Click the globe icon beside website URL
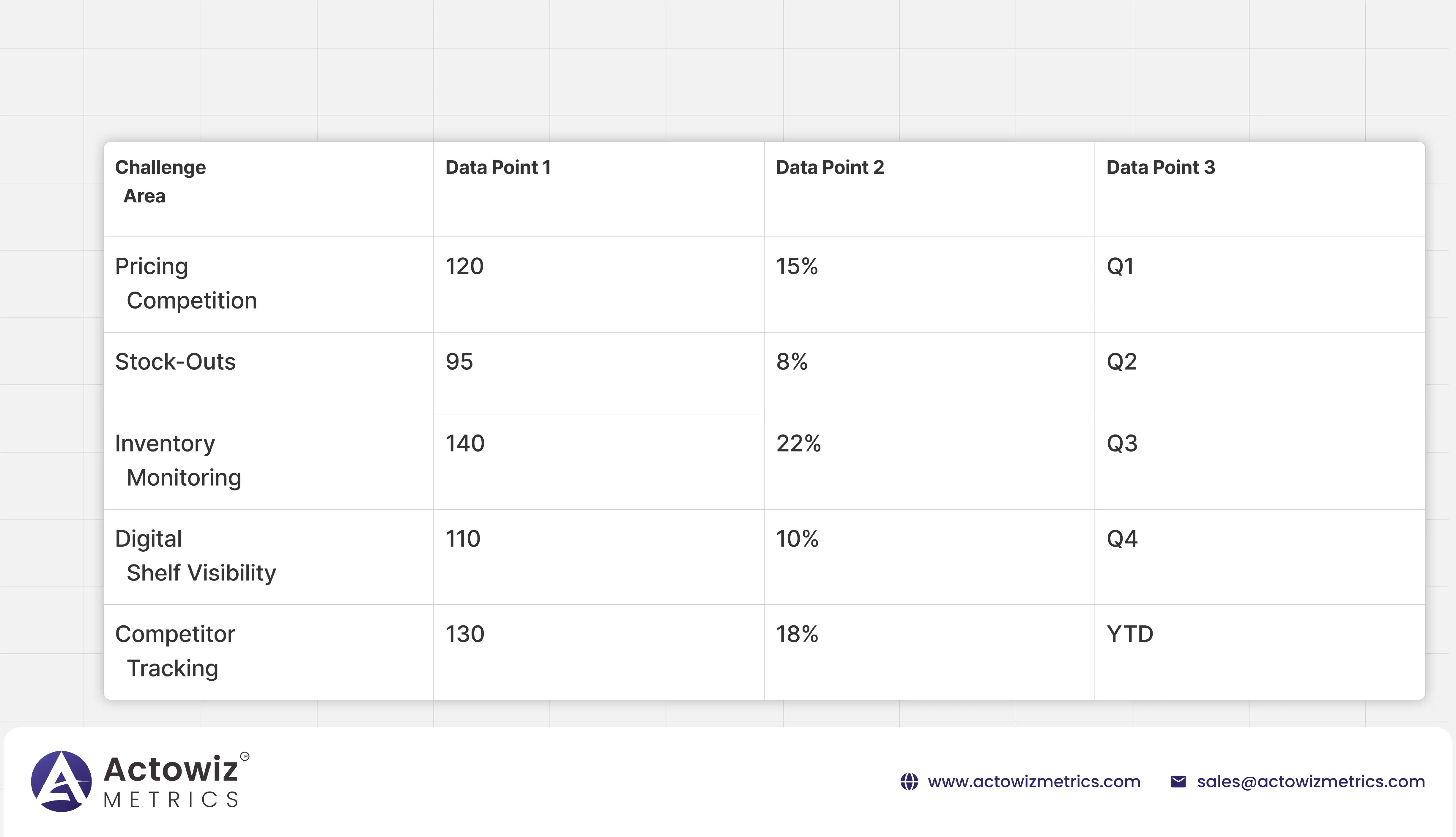The width and height of the screenshot is (1456, 837). (x=909, y=782)
